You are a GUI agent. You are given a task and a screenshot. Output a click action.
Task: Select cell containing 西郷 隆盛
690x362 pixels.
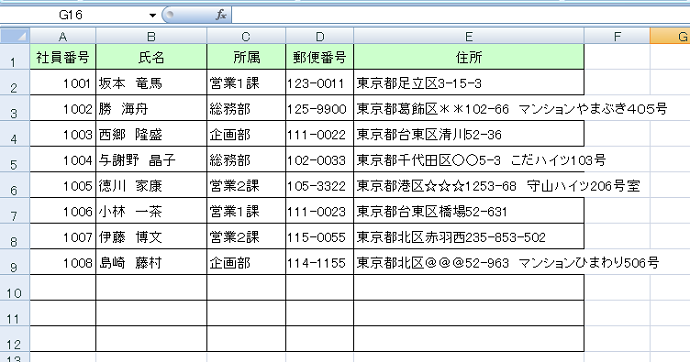click(x=151, y=134)
